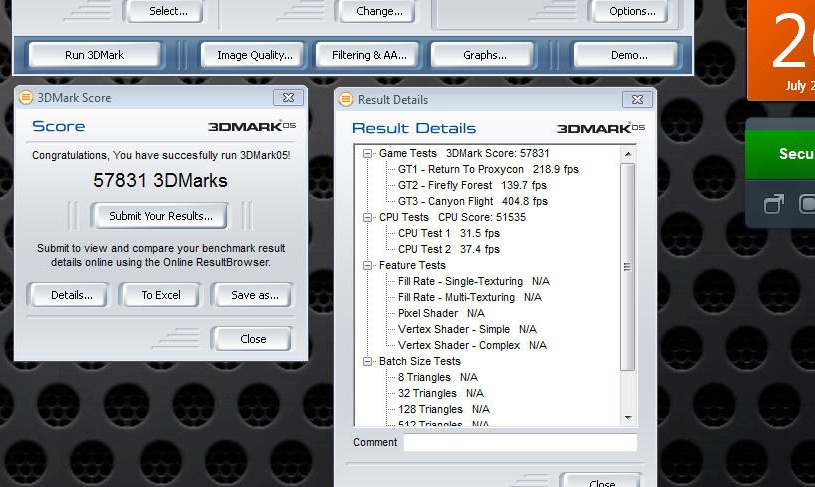Select Fill Rate - Single-Texturing row

[x=474, y=281]
